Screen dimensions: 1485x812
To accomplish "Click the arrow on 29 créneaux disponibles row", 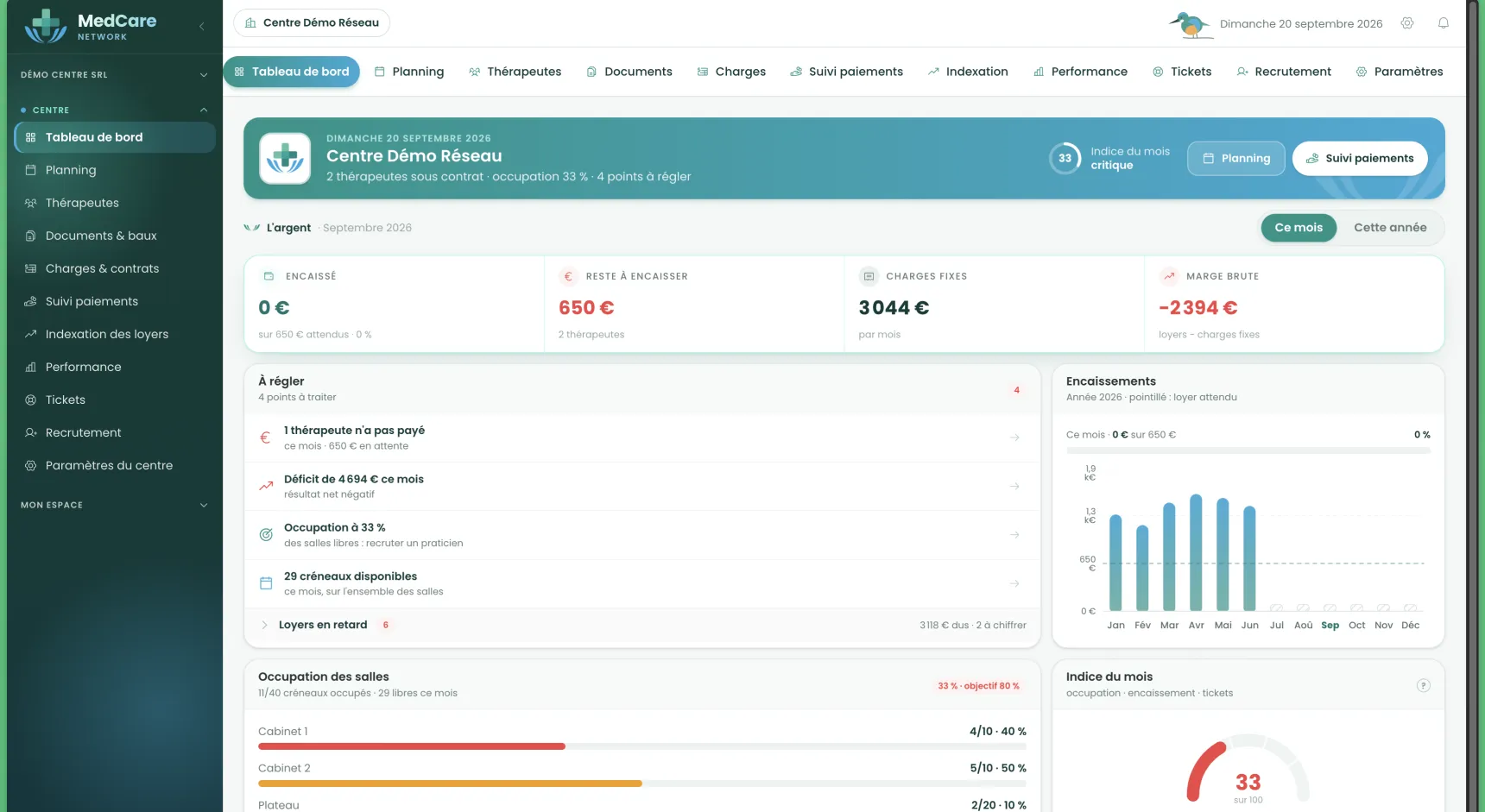I will pyautogui.click(x=1014, y=583).
